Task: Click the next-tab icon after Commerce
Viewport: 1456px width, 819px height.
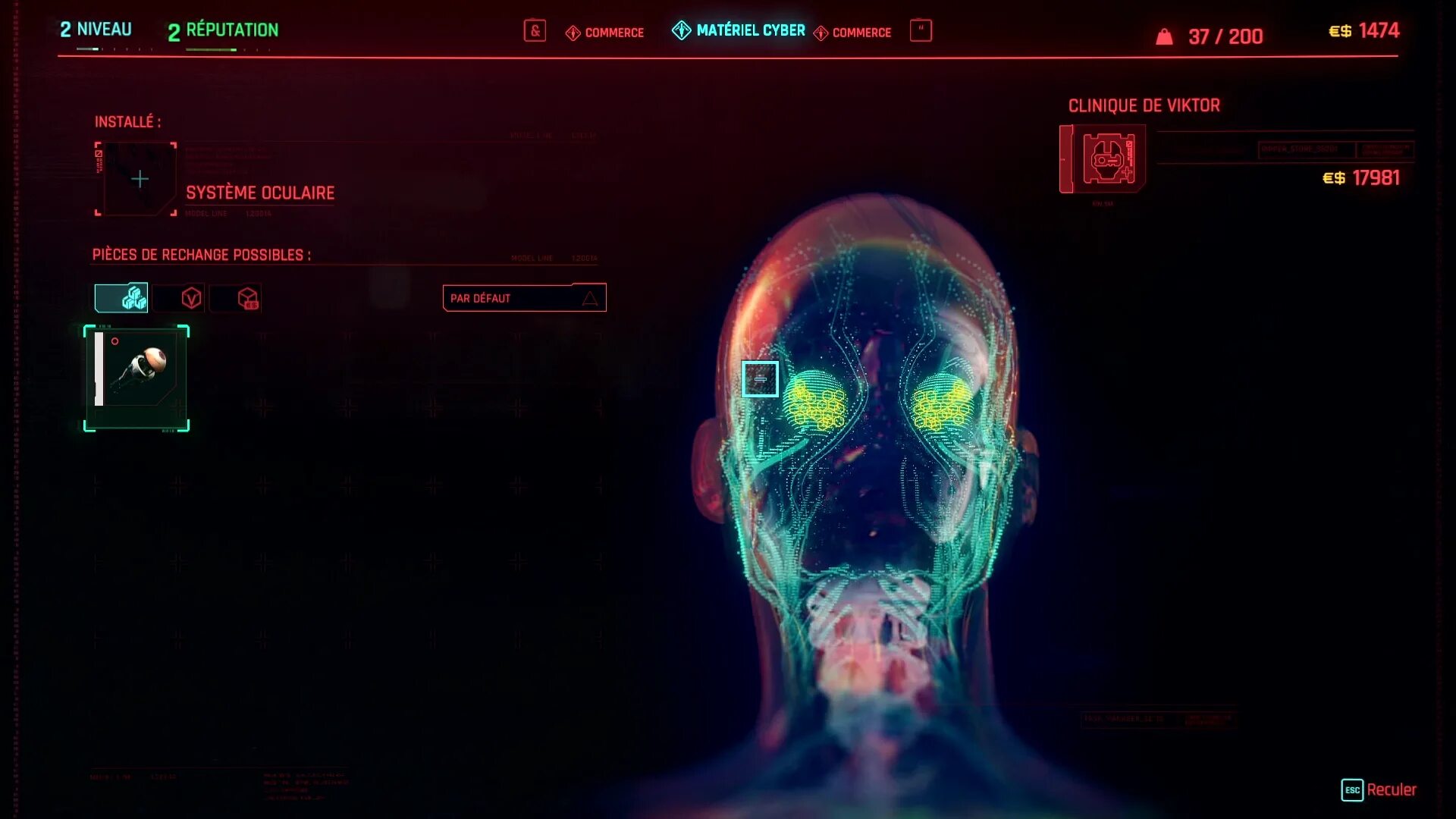Action: (x=921, y=30)
